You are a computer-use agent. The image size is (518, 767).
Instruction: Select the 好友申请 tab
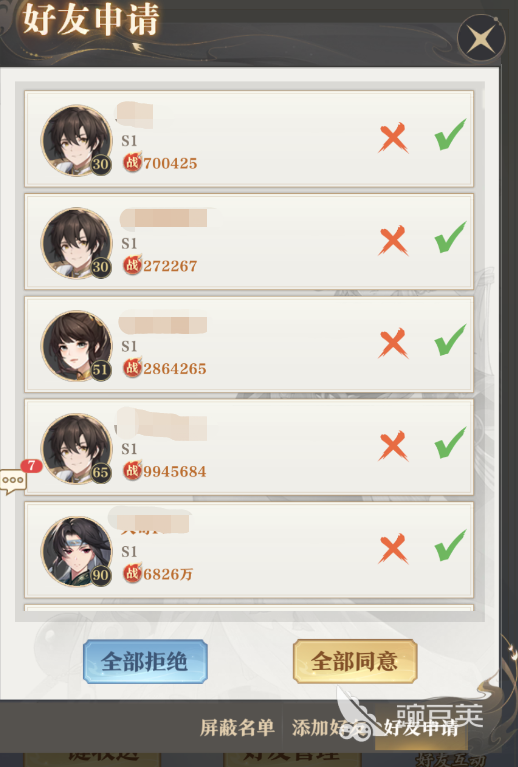point(421,728)
